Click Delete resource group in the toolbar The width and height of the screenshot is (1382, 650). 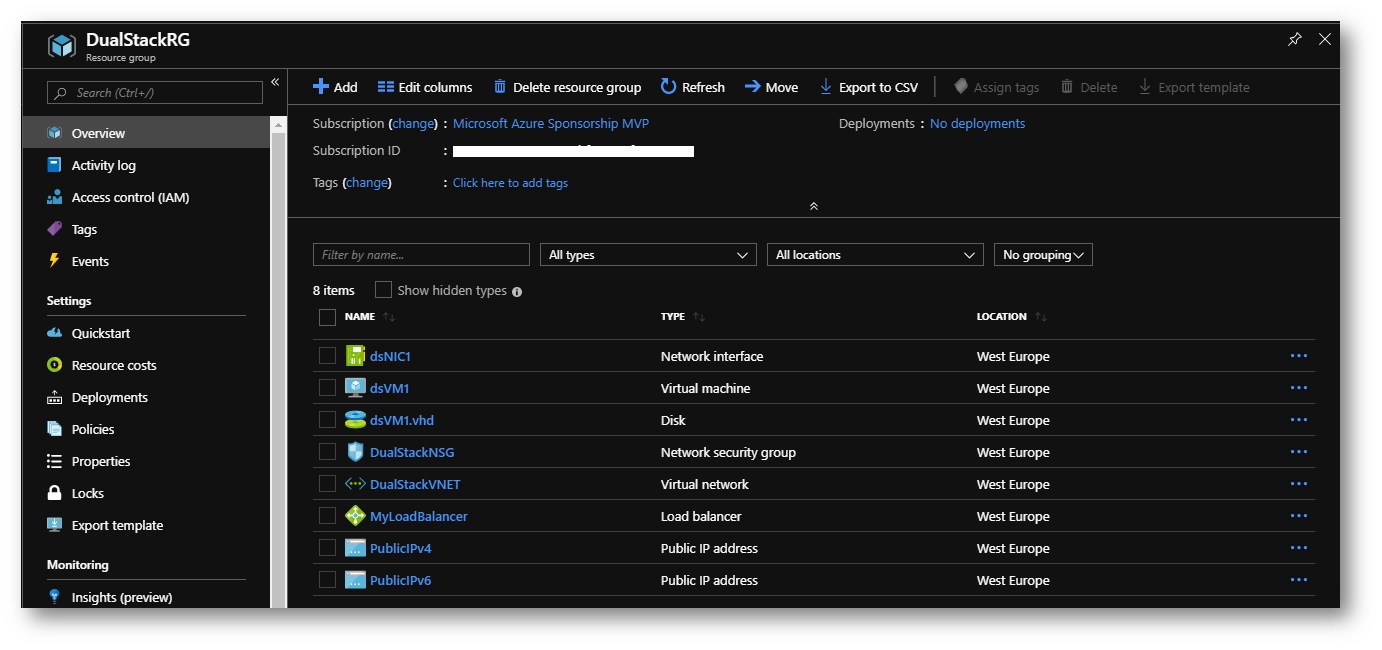tap(567, 87)
